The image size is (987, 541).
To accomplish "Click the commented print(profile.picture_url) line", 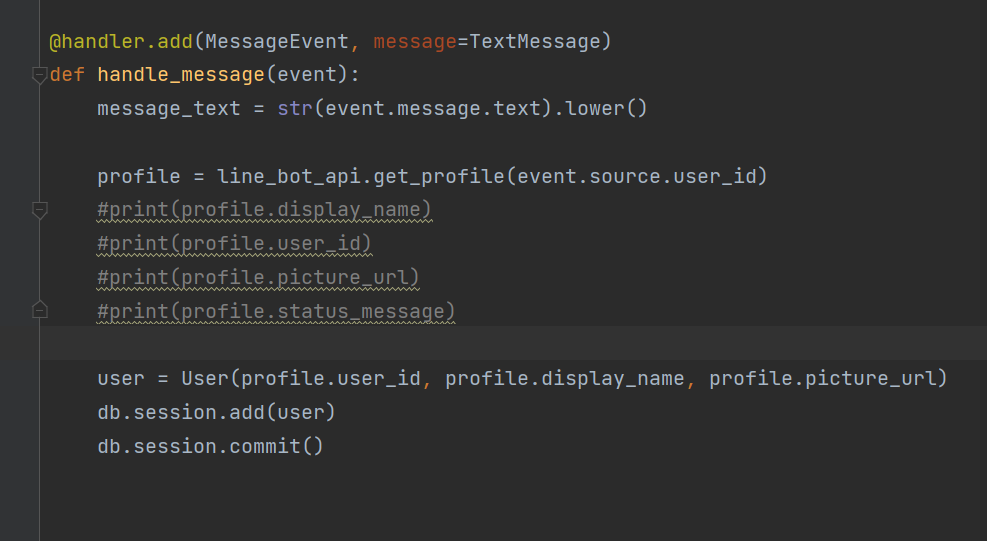I will pyautogui.click(x=258, y=278).
